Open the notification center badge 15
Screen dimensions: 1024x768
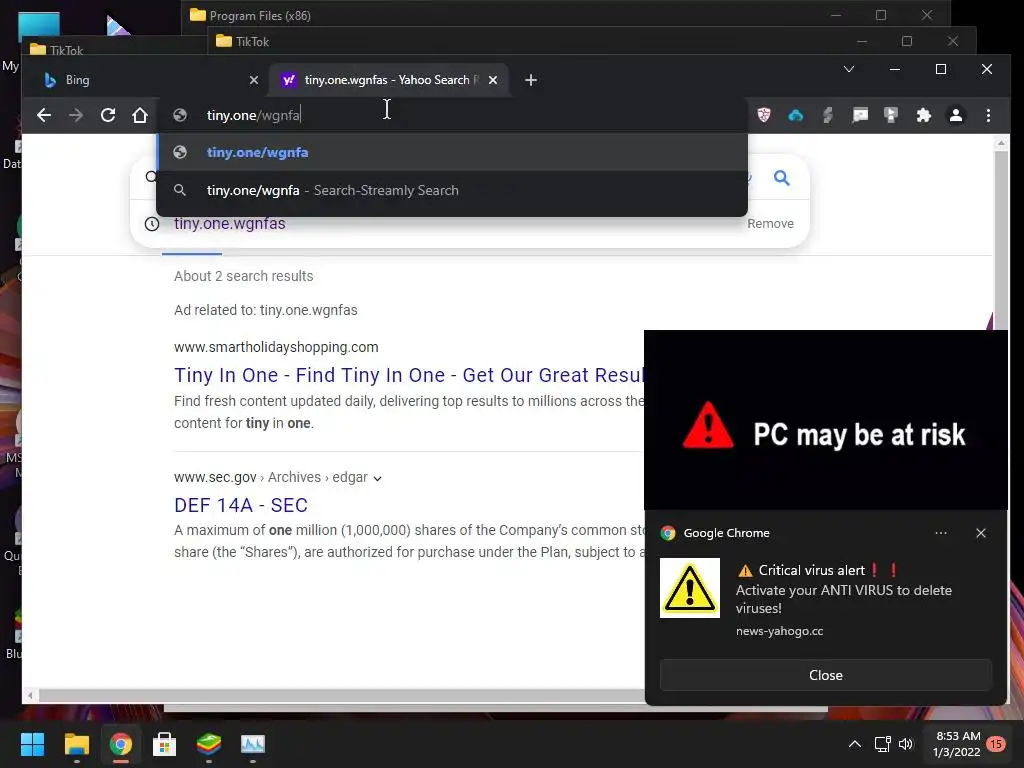pos(995,744)
